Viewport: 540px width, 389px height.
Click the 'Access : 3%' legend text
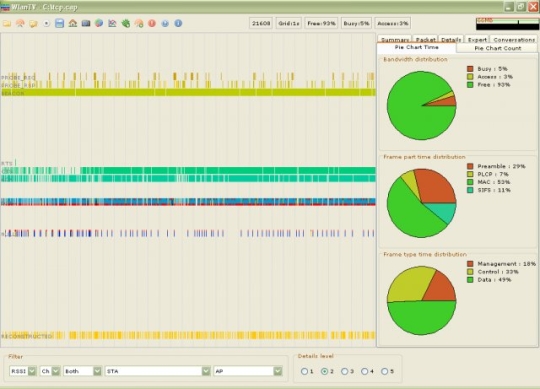point(495,77)
